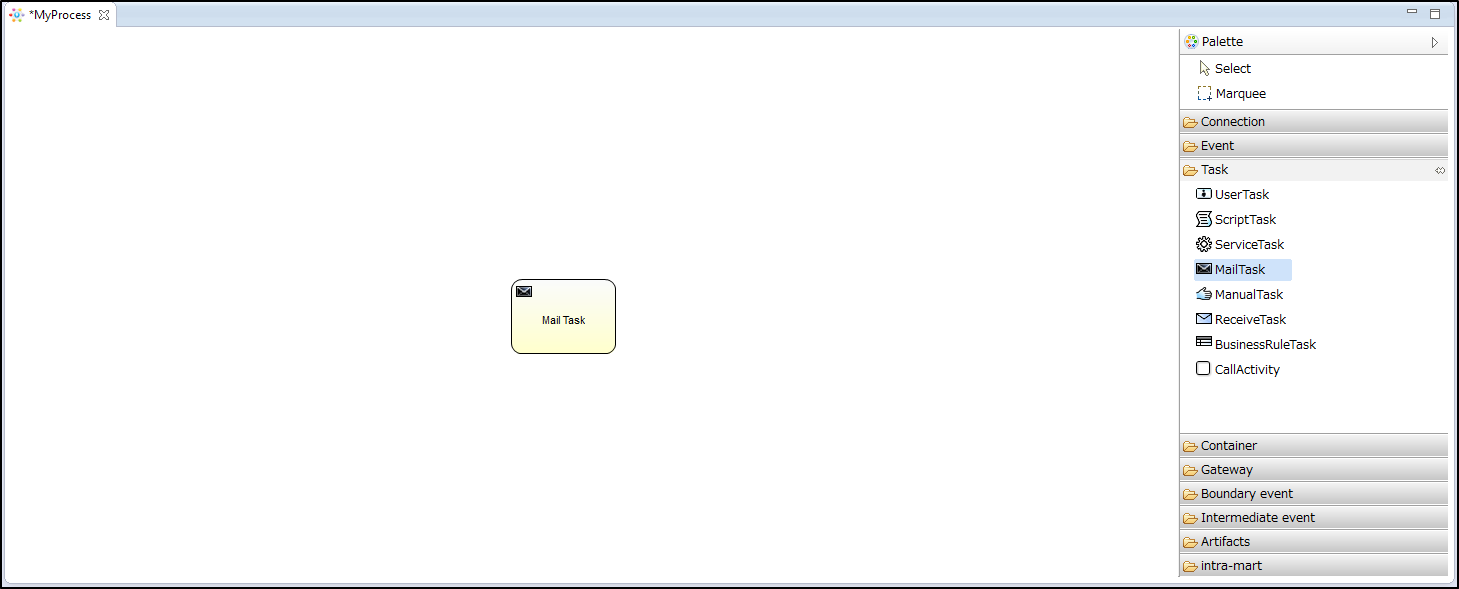Select the Mail Task node label on canvas
Viewport: 1459px width, 589px height.
(563, 320)
